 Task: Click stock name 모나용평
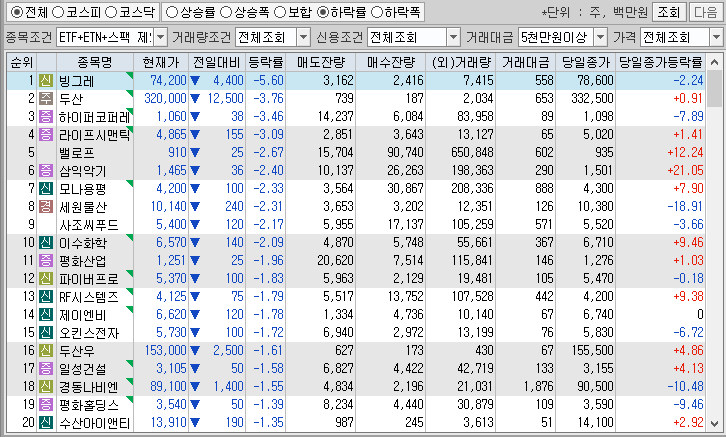click(x=83, y=189)
